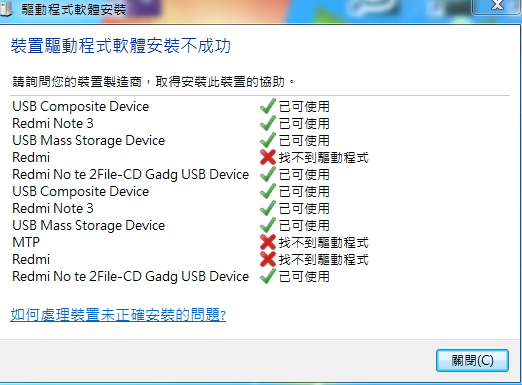Click the 已可使用 status of first USB Composite Device
This screenshot has height=385, width=522.
pyautogui.click(x=304, y=107)
